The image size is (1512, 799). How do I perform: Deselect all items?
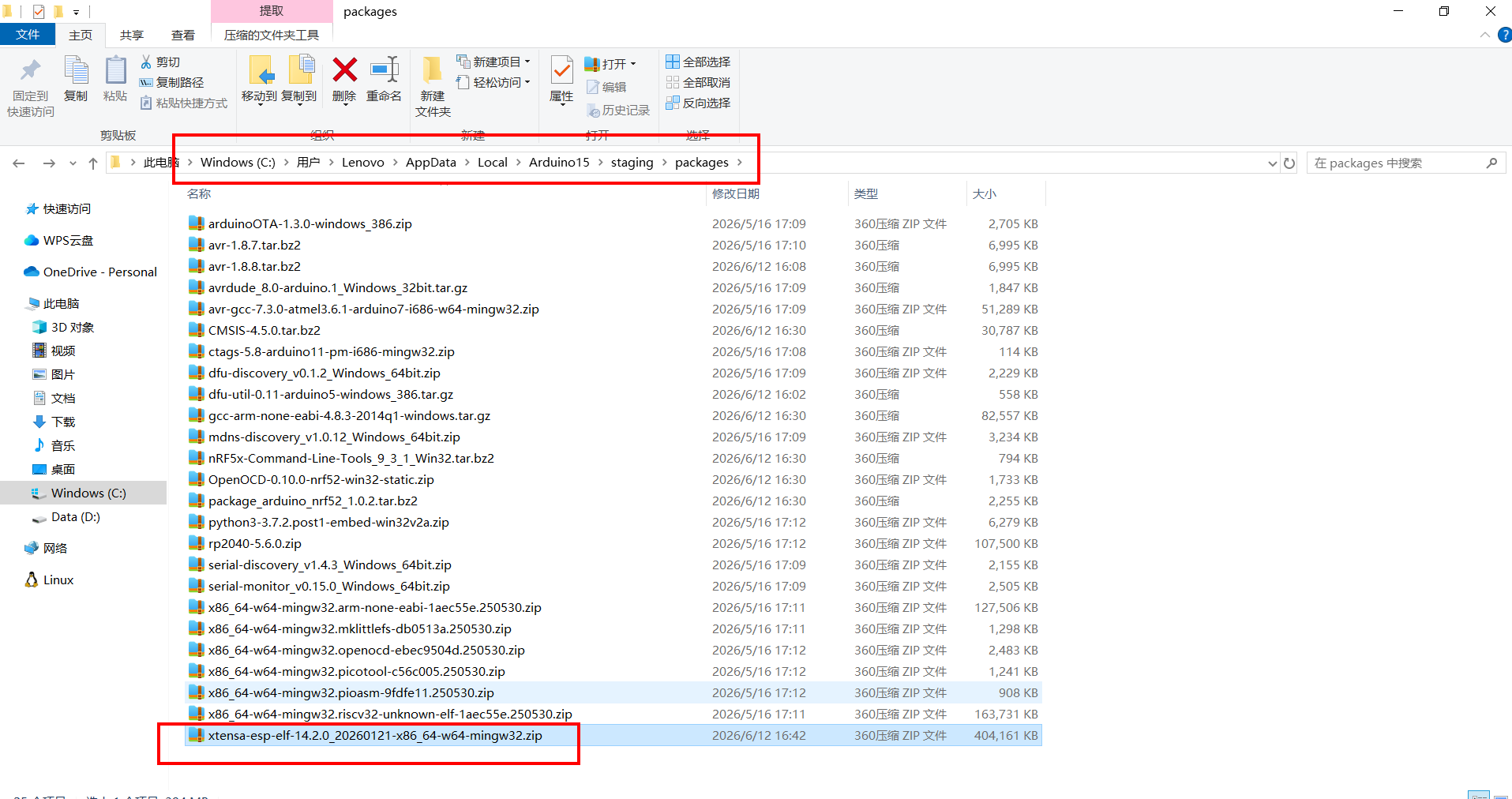tap(698, 82)
